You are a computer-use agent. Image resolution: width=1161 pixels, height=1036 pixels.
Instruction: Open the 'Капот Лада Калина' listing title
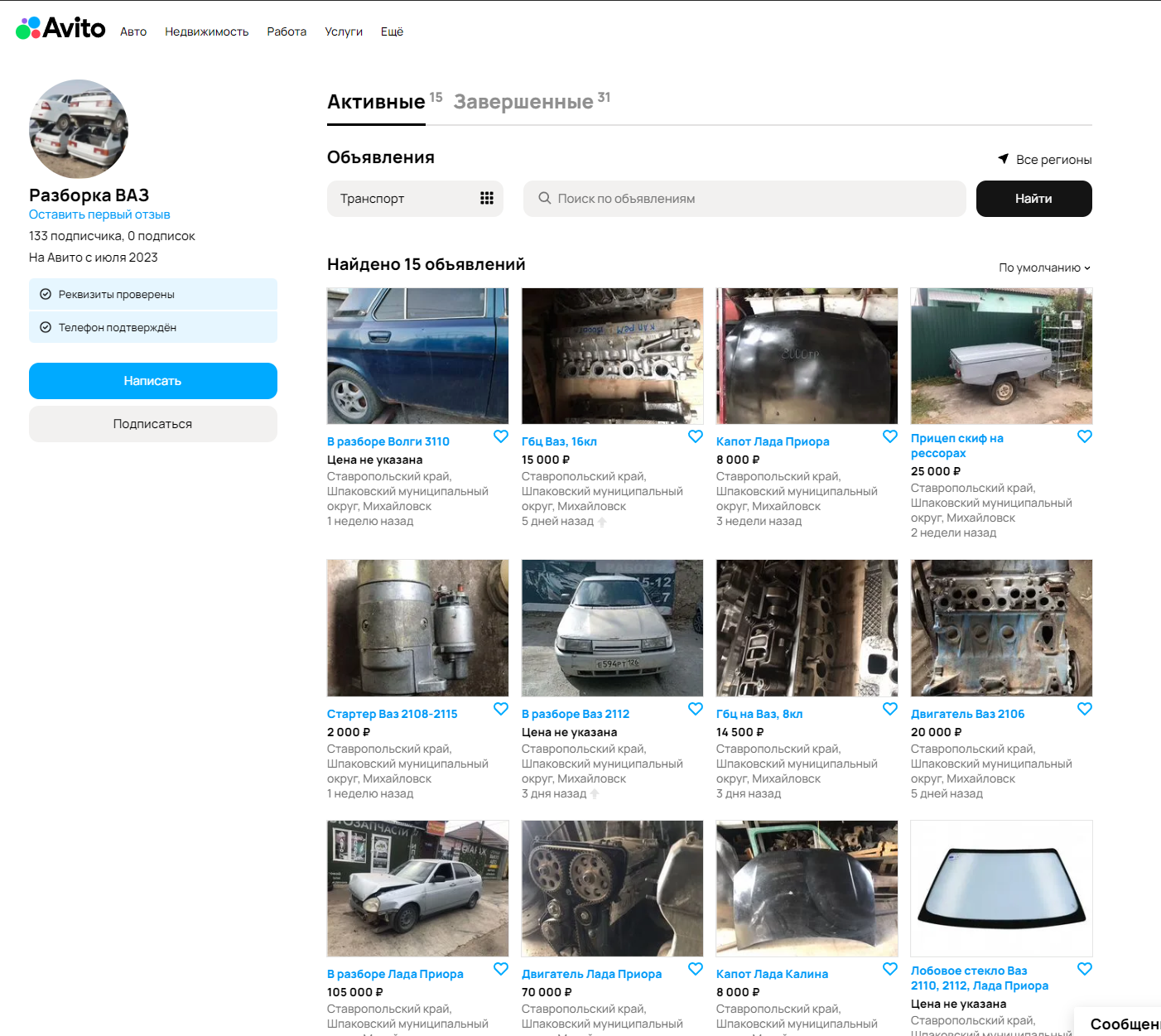(773, 974)
